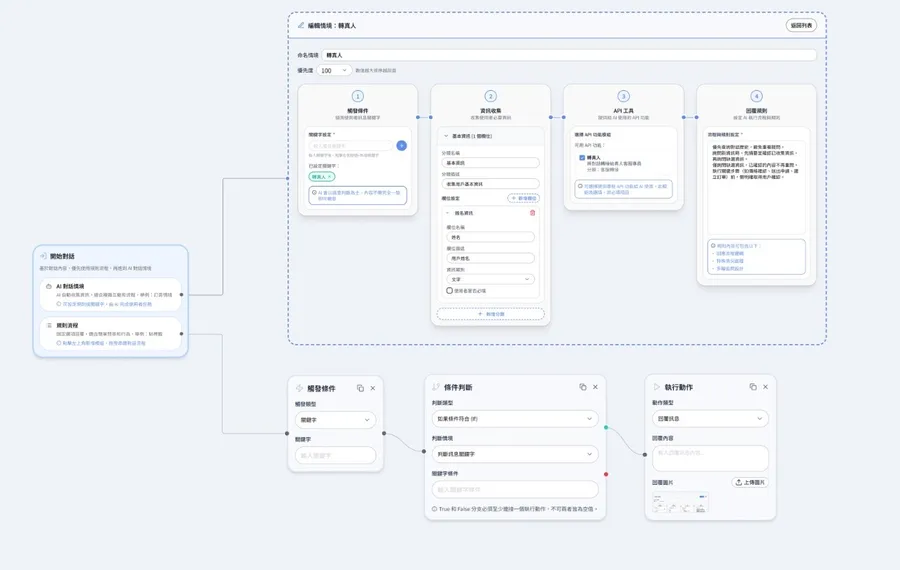The height and width of the screenshot is (570, 900).
Task: Close the 執行動作 node
Action: click(766, 387)
